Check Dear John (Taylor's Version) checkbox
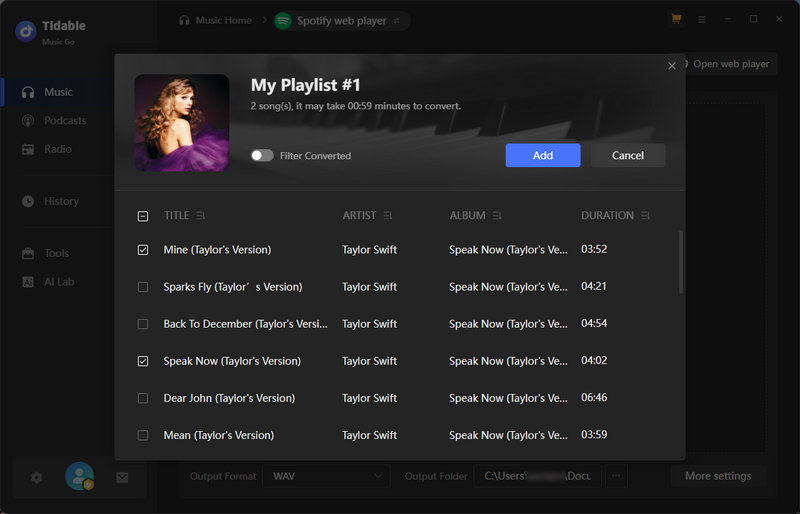Viewport: 800px width, 514px height. pos(143,398)
